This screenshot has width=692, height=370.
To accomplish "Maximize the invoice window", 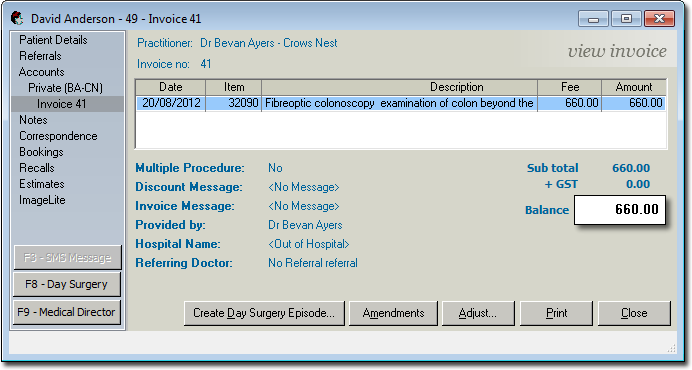I will (626, 19).
